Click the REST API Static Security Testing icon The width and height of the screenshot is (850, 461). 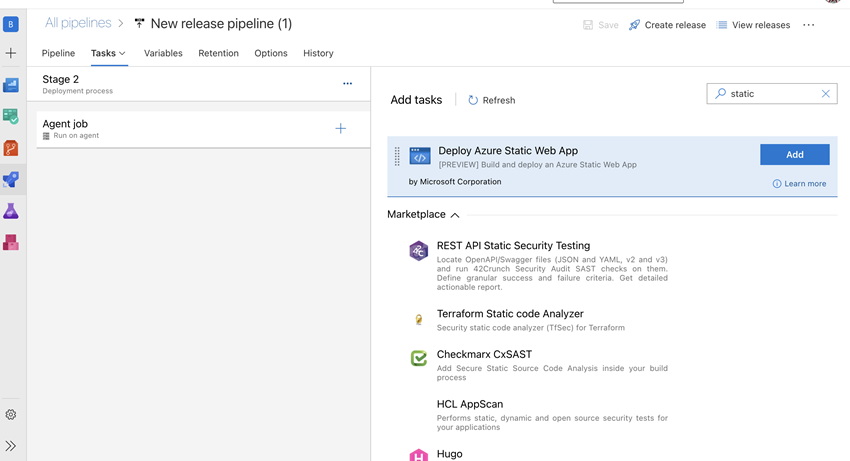418,251
